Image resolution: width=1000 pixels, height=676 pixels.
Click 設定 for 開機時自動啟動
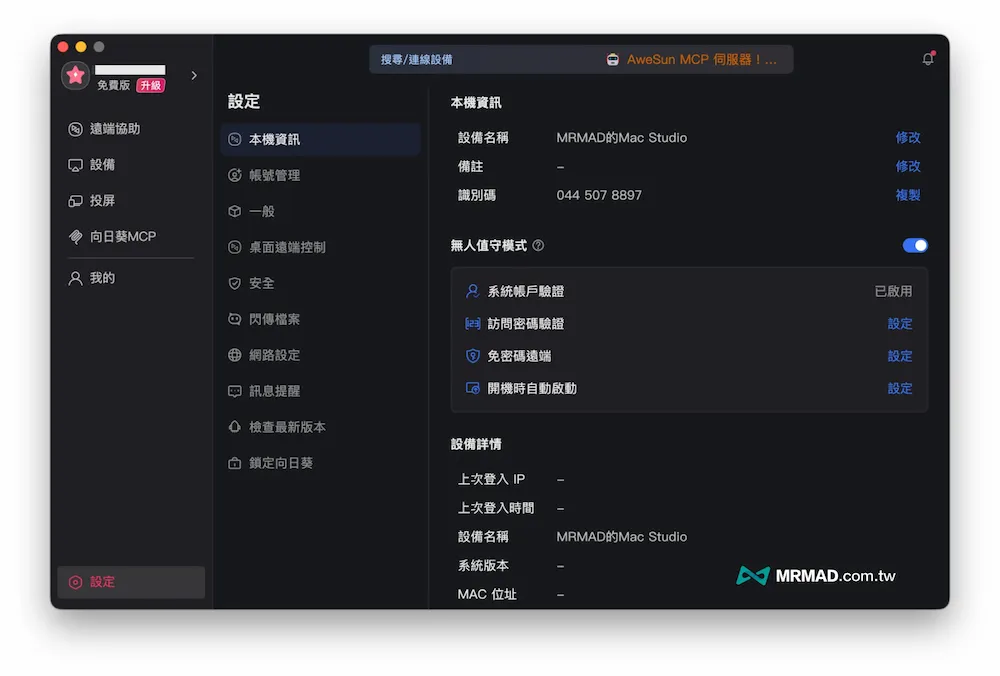click(899, 388)
